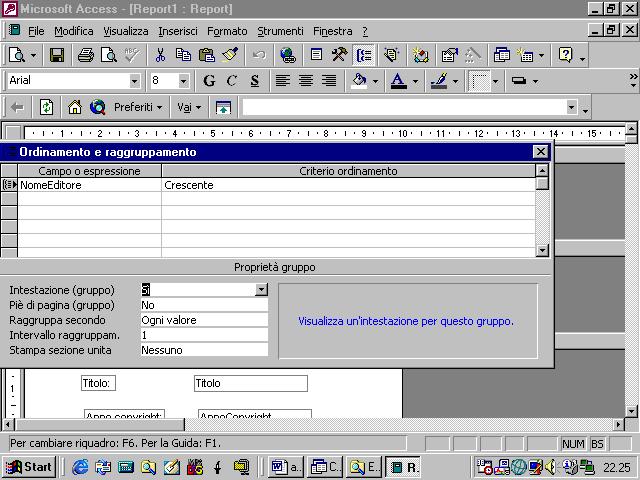640x480 pixels.
Task: Apply line/border color pen swatch
Action: click(439, 81)
